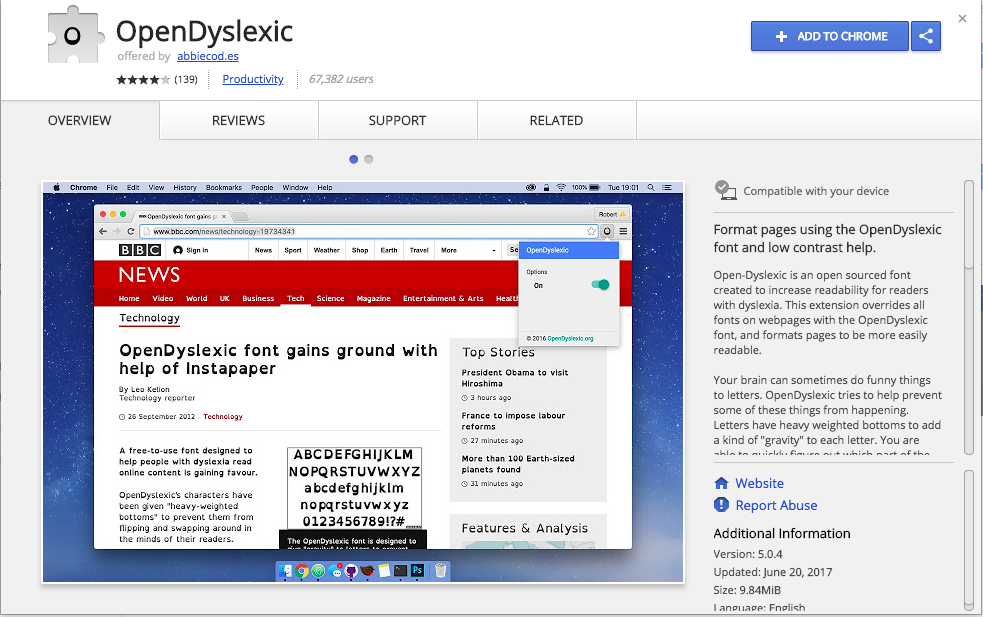The image size is (983, 617).
Task: Click the ADD TO CHROME button
Action: 829,36
